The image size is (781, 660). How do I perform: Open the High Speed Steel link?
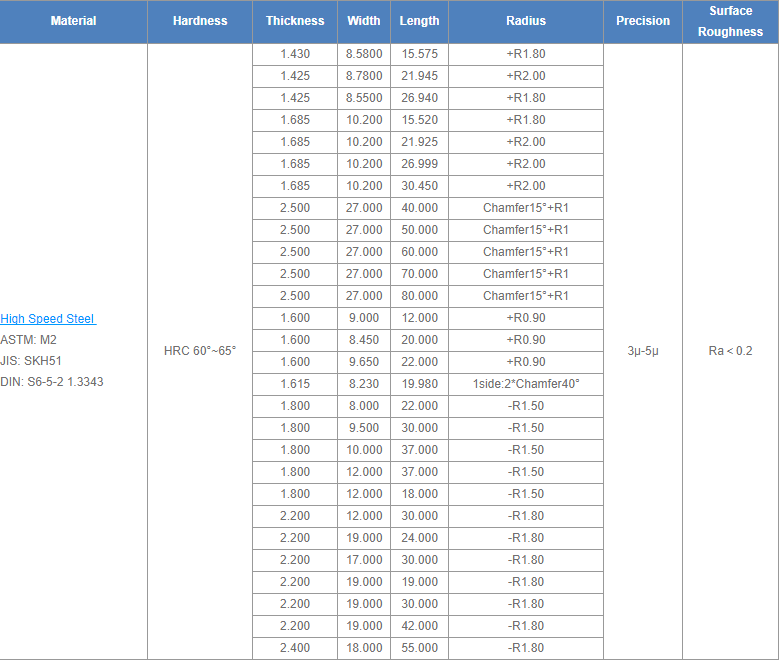click(x=48, y=319)
